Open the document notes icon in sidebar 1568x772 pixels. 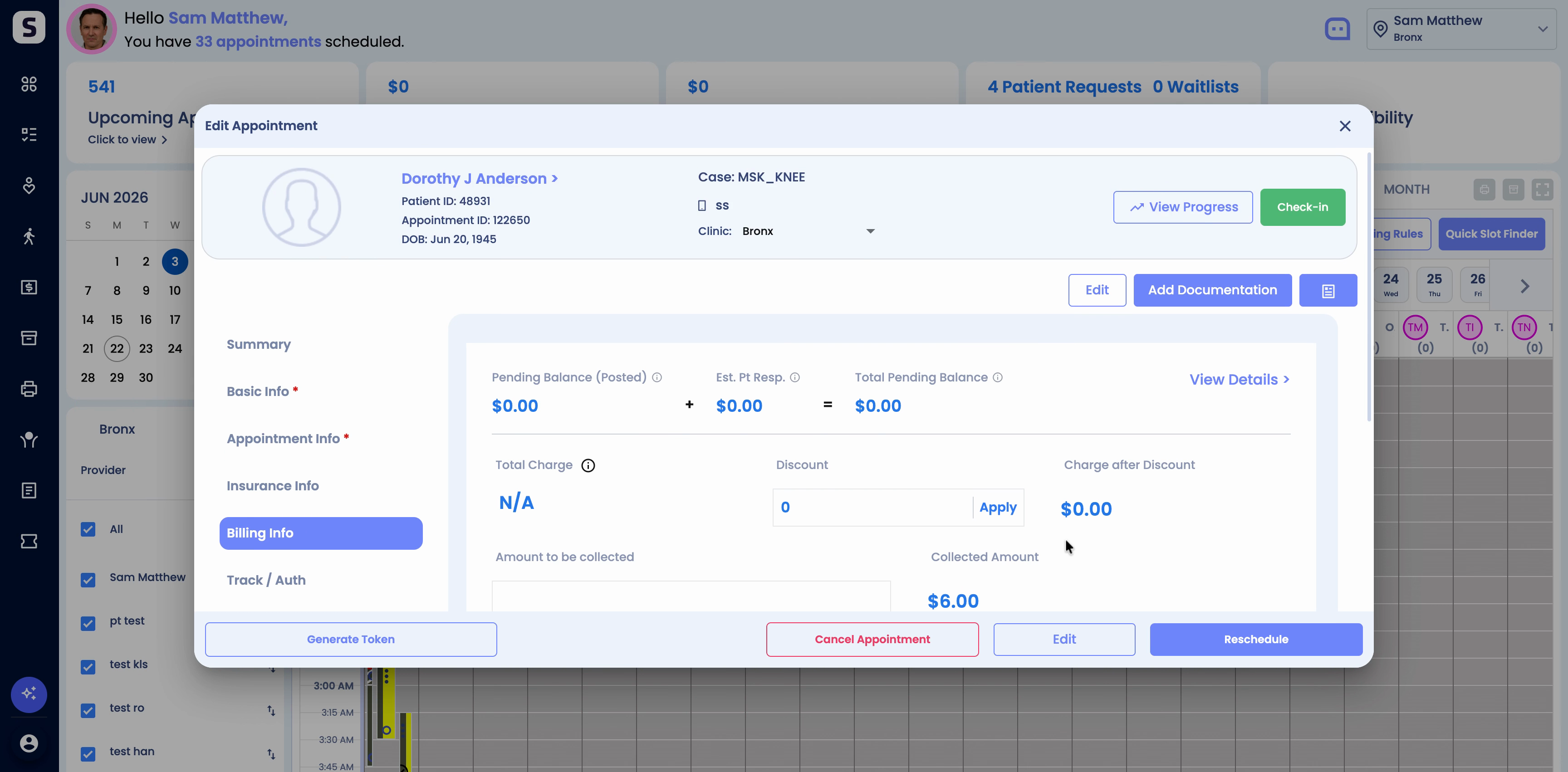[x=29, y=490]
